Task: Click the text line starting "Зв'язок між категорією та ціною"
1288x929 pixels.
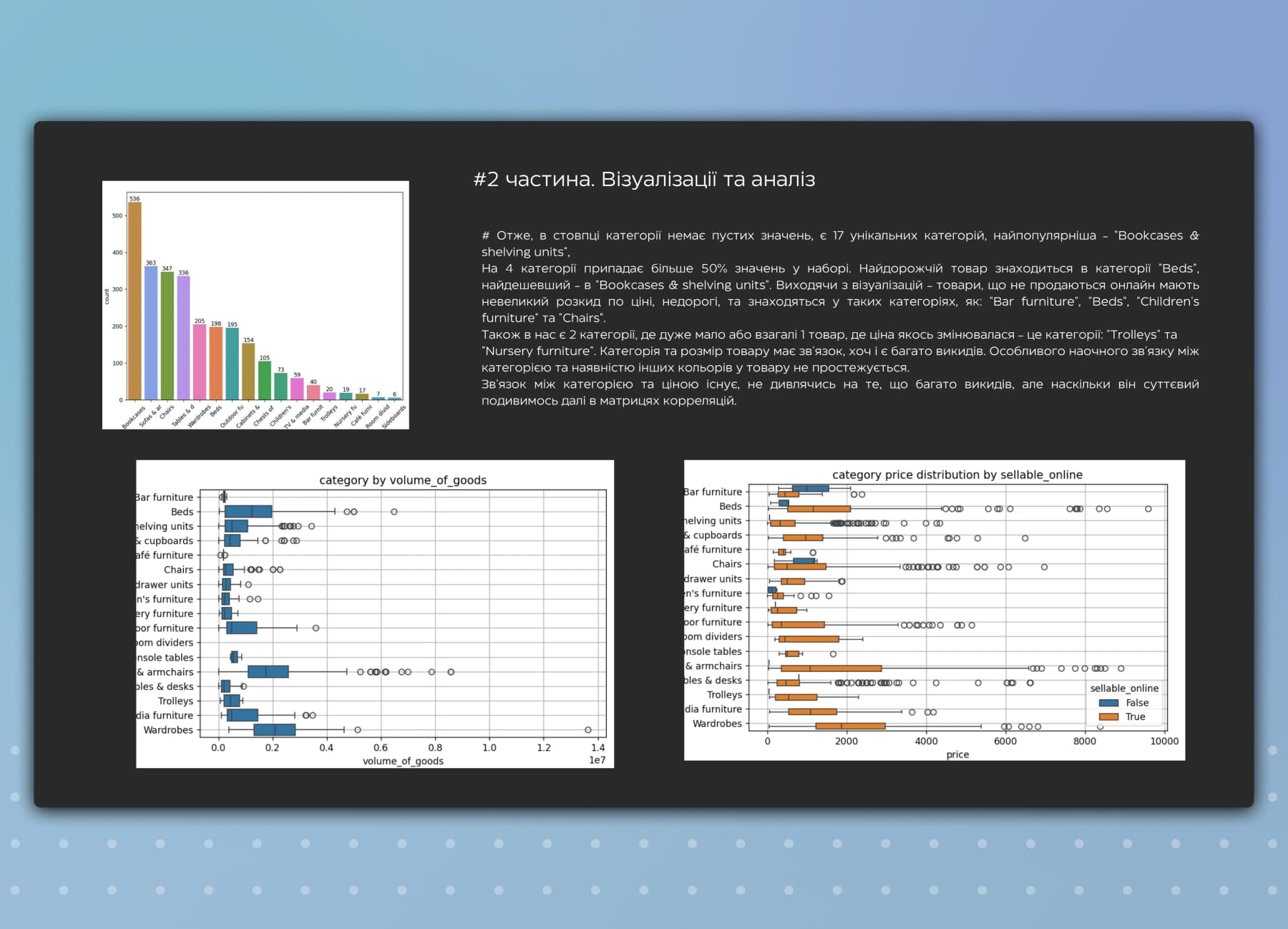Action: (x=840, y=384)
